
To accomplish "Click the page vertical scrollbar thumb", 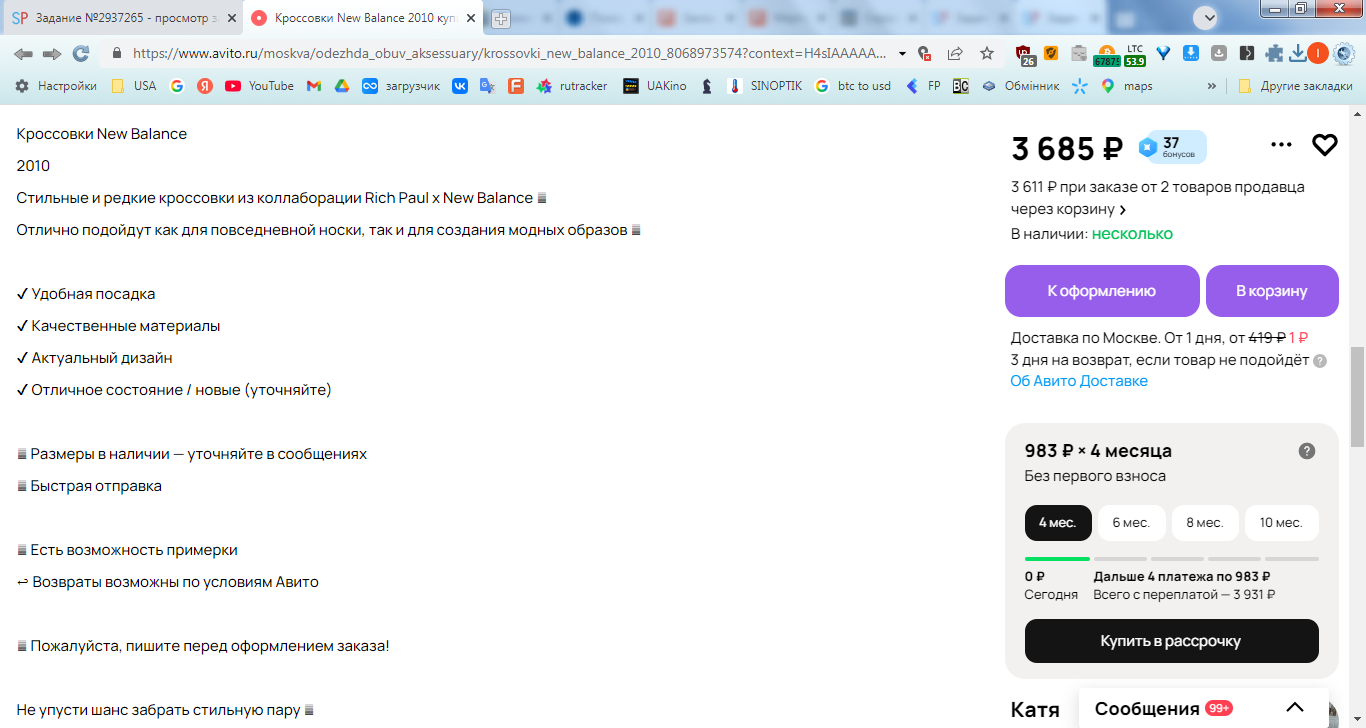I will 1357,397.
